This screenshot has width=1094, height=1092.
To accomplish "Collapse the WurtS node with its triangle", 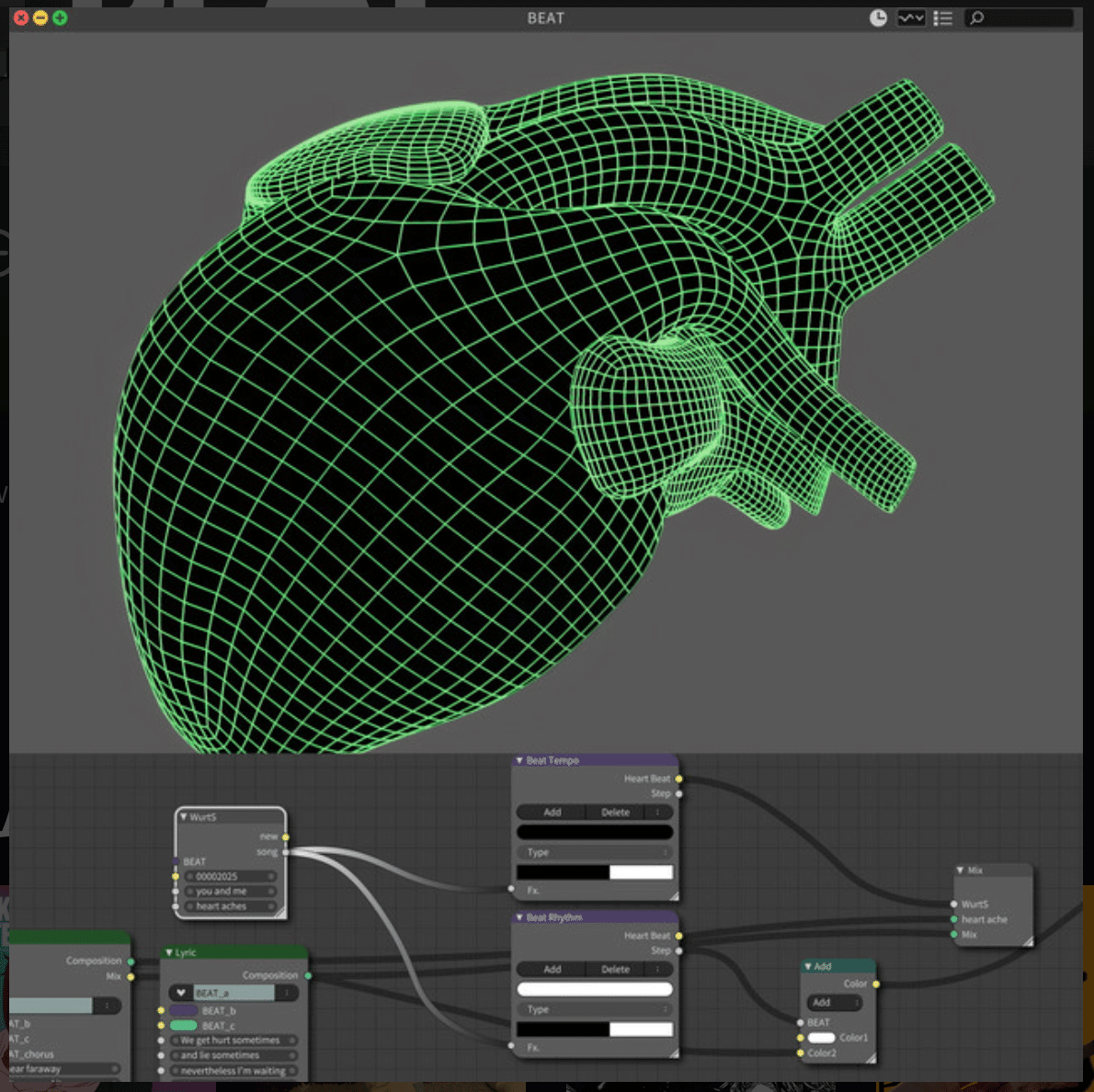I will pos(184,816).
